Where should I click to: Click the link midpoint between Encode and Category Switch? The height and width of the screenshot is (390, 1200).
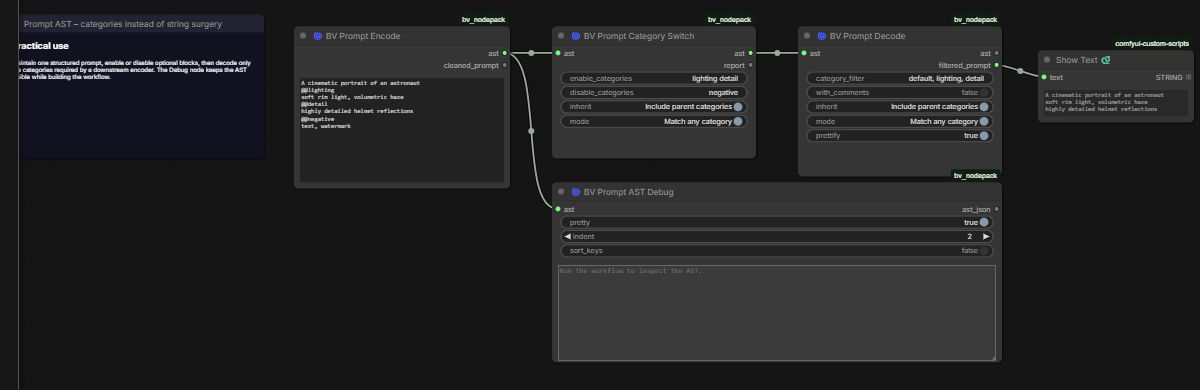(531, 53)
